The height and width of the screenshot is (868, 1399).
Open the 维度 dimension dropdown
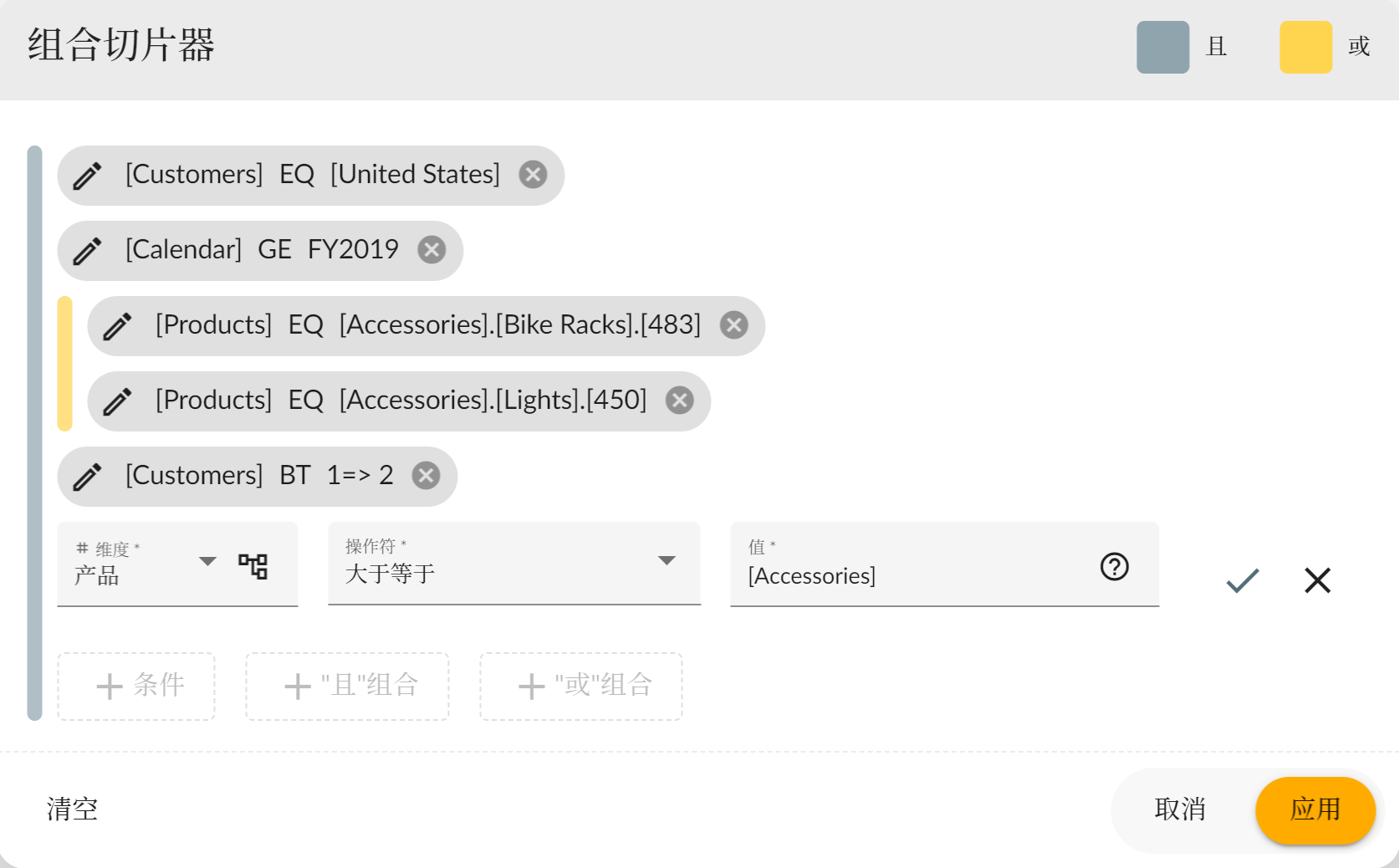[x=208, y=561]
